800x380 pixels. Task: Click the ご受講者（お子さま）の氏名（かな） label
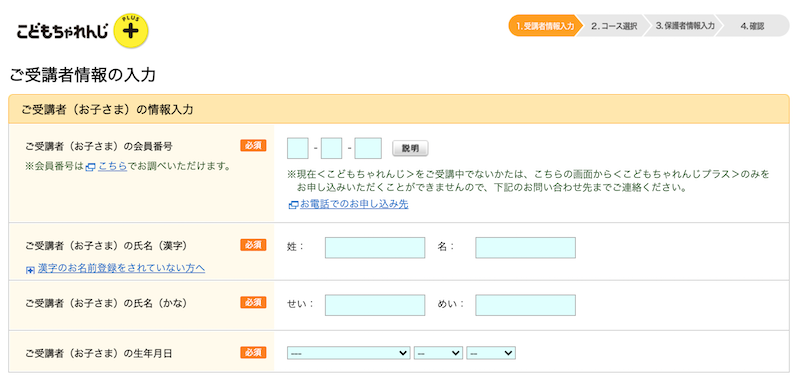107,303
